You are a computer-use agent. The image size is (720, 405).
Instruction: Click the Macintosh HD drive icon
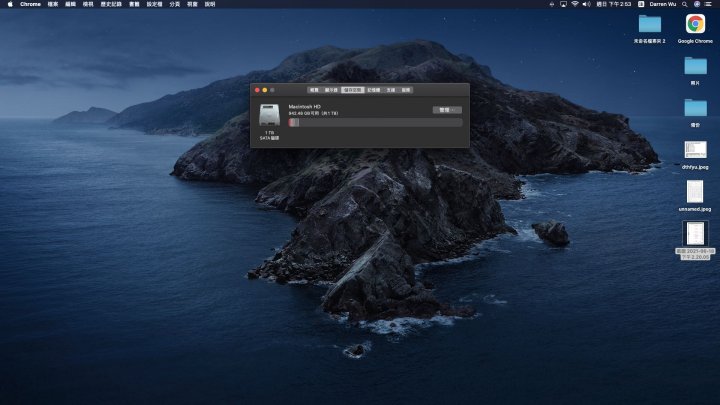[x=270, y=115]
